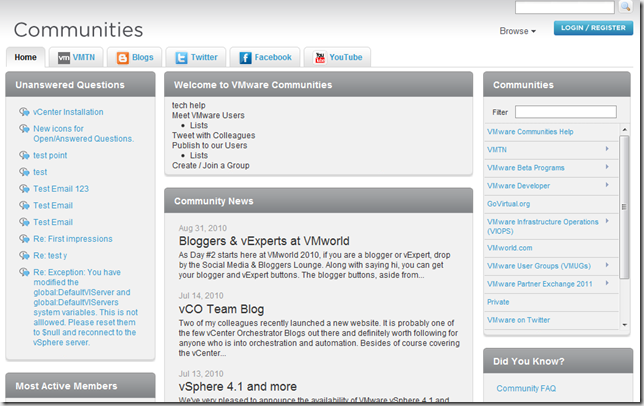Image resolution: width=644 pixels, height=406 pixels.
Task: Click the Facebook f icon
Action: click(245, 57)
